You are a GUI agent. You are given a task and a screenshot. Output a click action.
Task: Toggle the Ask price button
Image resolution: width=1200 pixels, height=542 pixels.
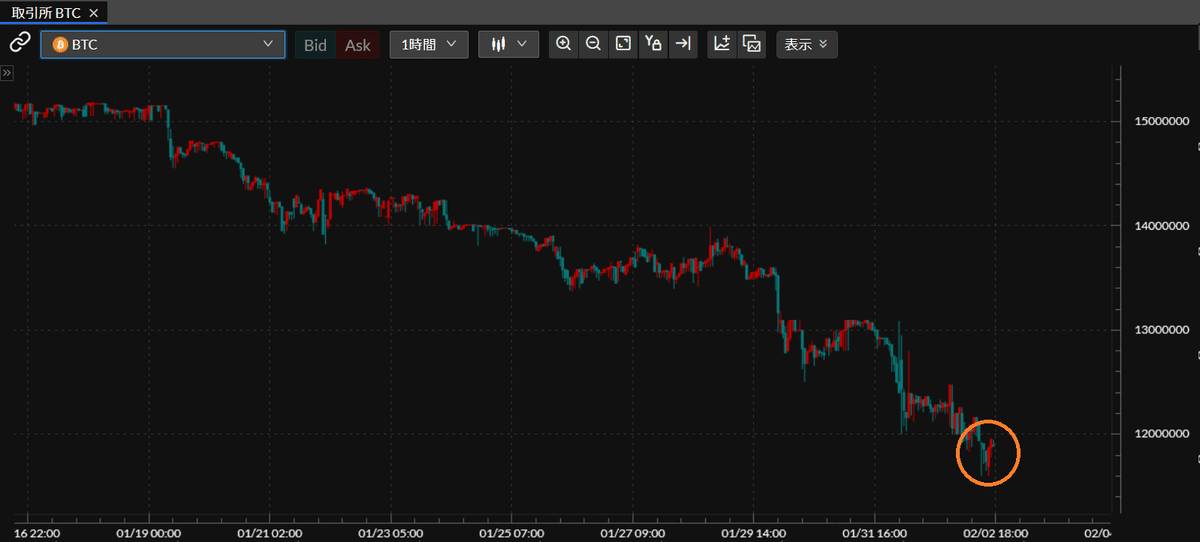pos(358,45)
